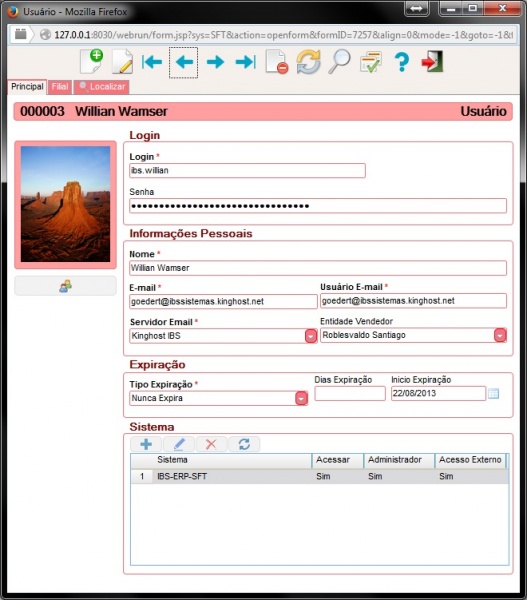The width and height of the screenshot is (527, 600).
Task: Delete the system entry with red X button
Action: [x=211, y=444]
